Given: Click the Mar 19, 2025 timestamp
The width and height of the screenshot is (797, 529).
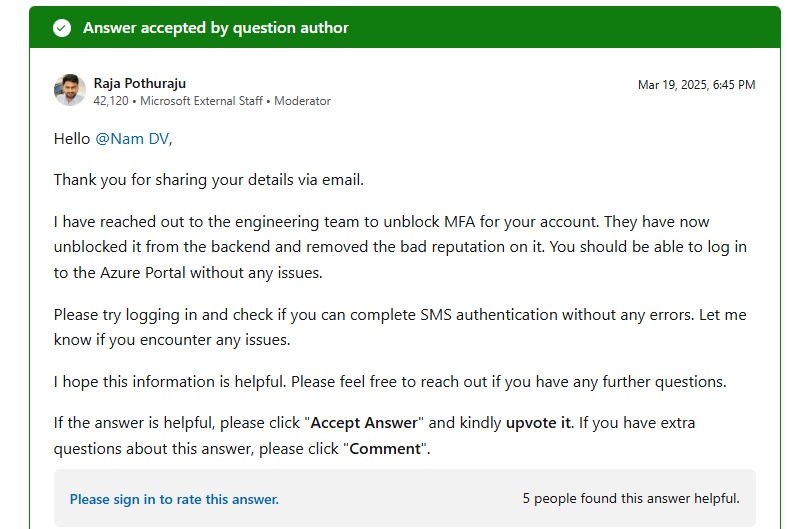Looking at the screenshot, I should [x=696, y=85].
